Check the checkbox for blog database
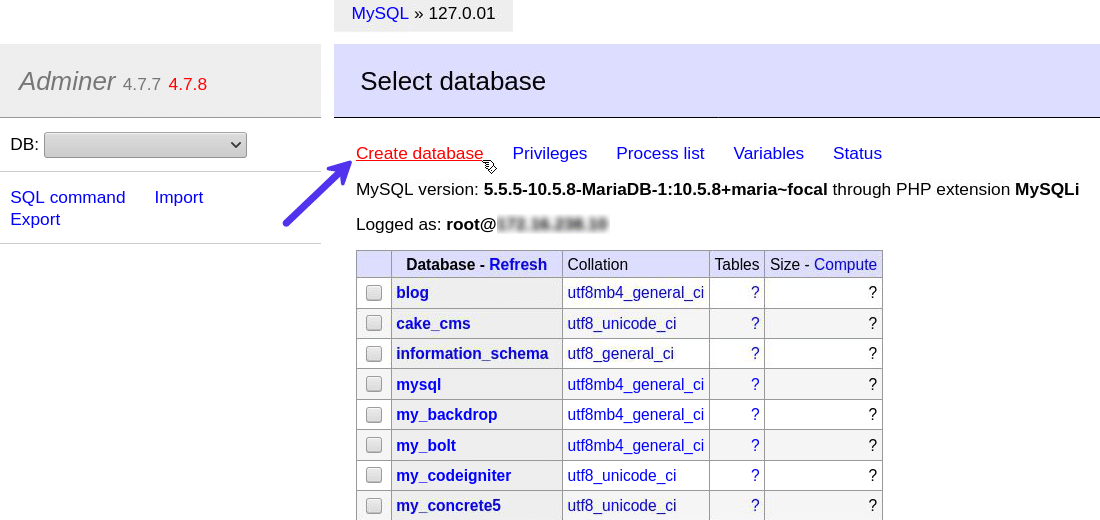The image size is (1100, 520). tap(374, 293)
